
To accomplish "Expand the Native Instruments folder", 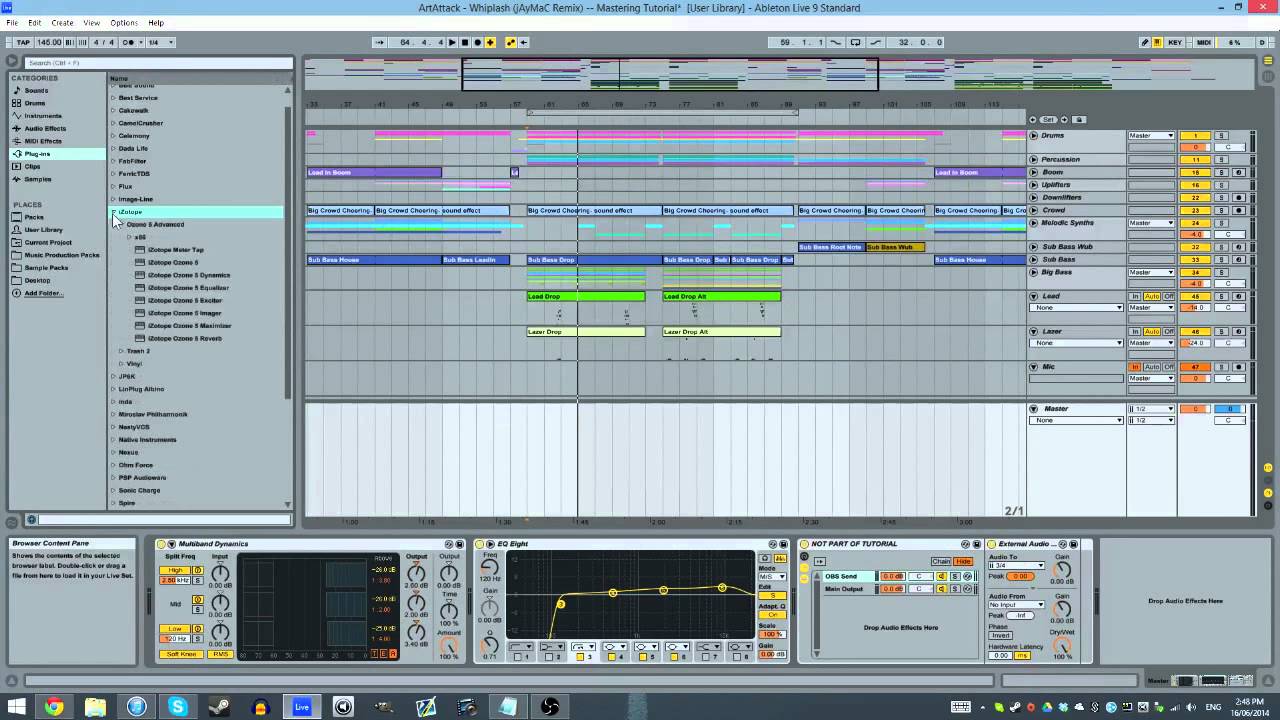I will point(113,439).
